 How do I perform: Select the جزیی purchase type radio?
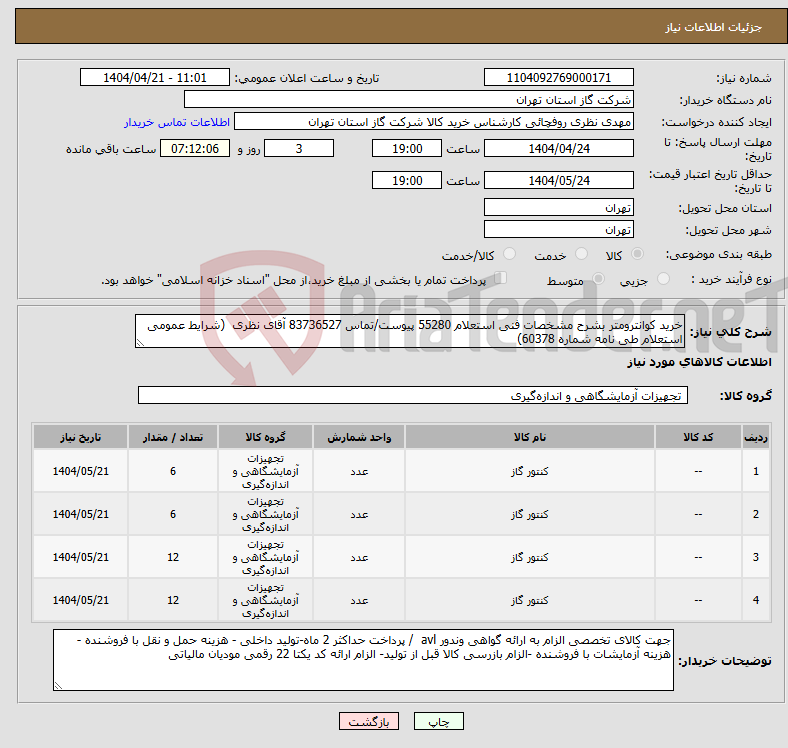(x=663, y=278)
